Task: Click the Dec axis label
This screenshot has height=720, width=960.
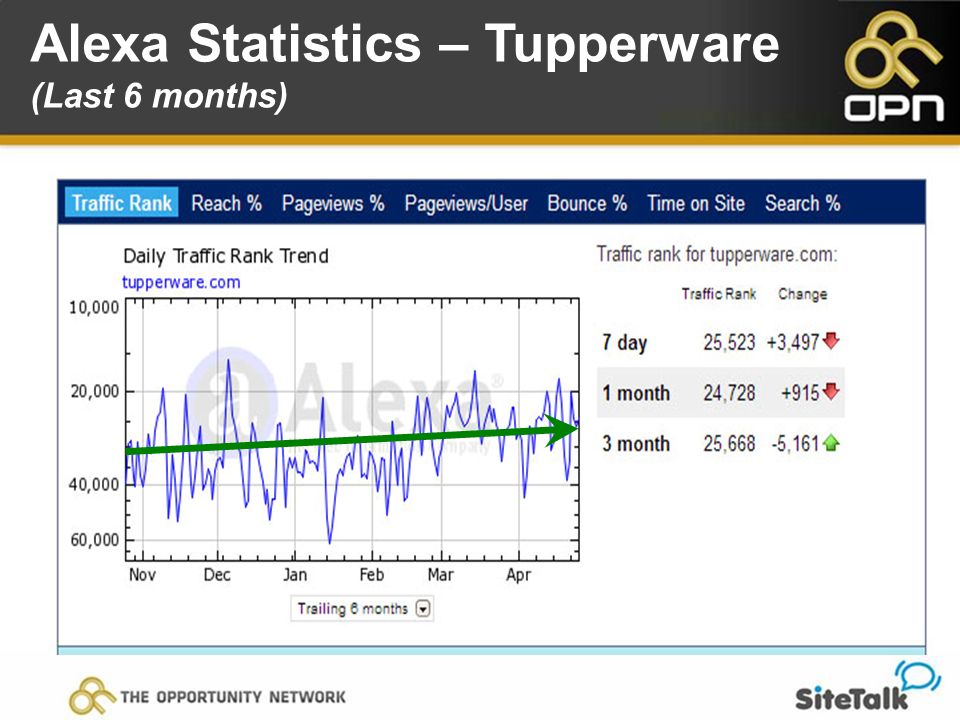Action: [217, 575]
